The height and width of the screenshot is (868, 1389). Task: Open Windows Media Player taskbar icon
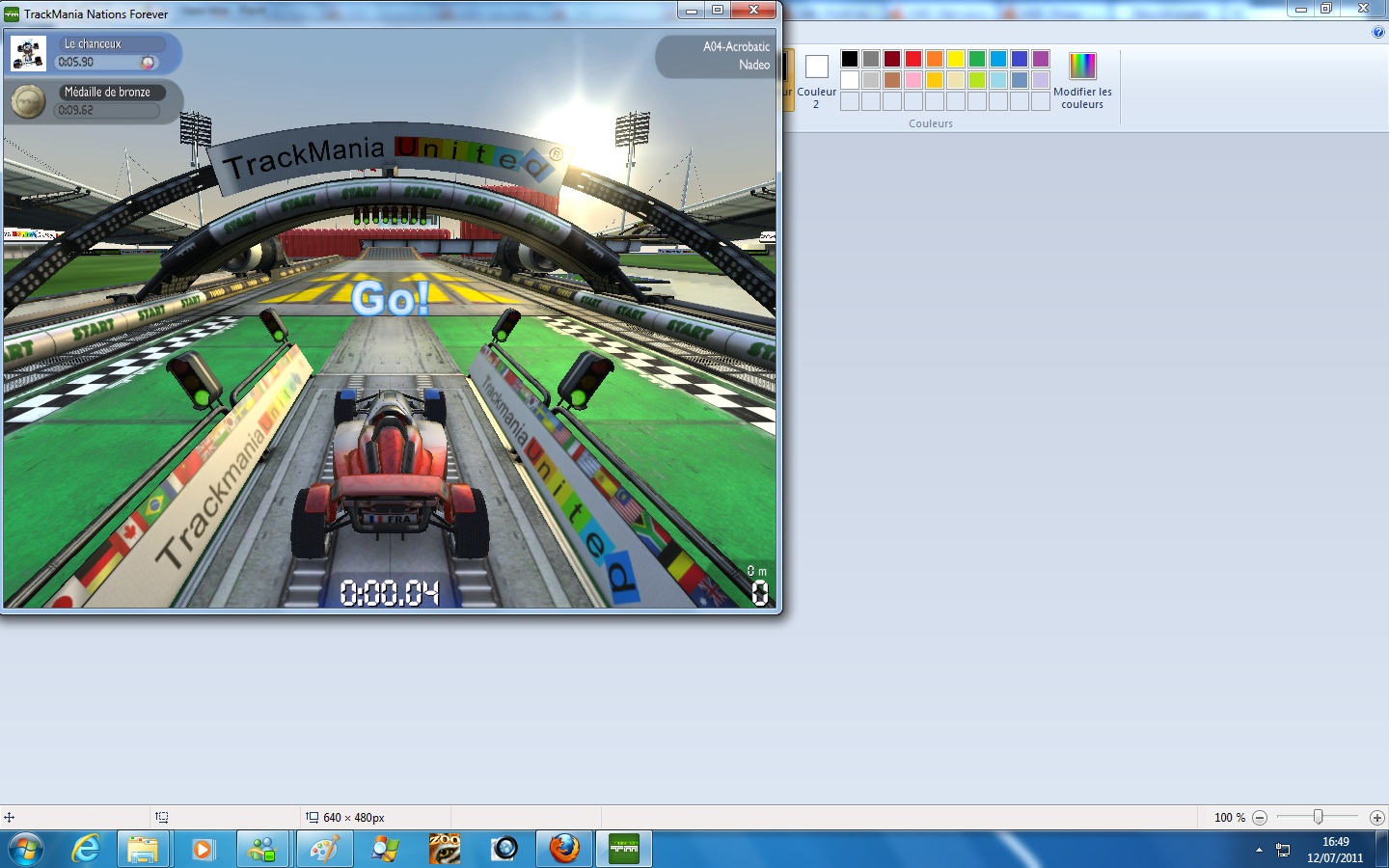203,849
